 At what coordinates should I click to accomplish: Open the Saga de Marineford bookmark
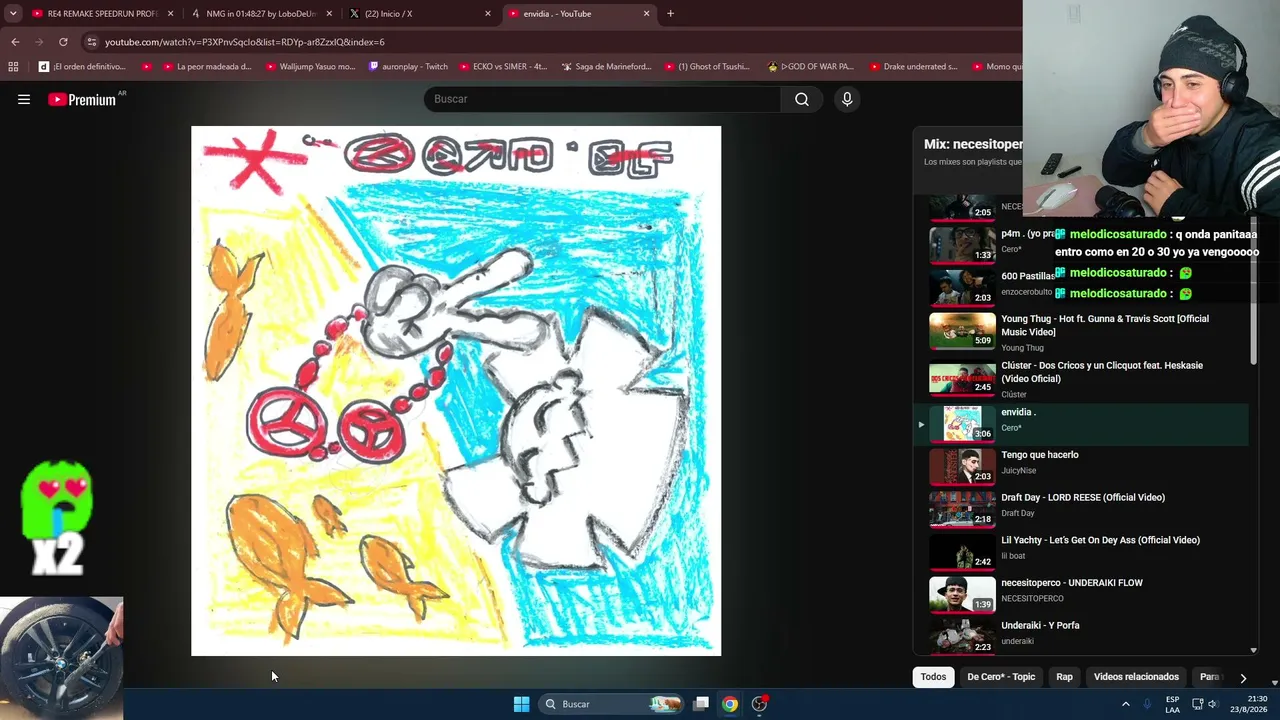tap(606, 67)
